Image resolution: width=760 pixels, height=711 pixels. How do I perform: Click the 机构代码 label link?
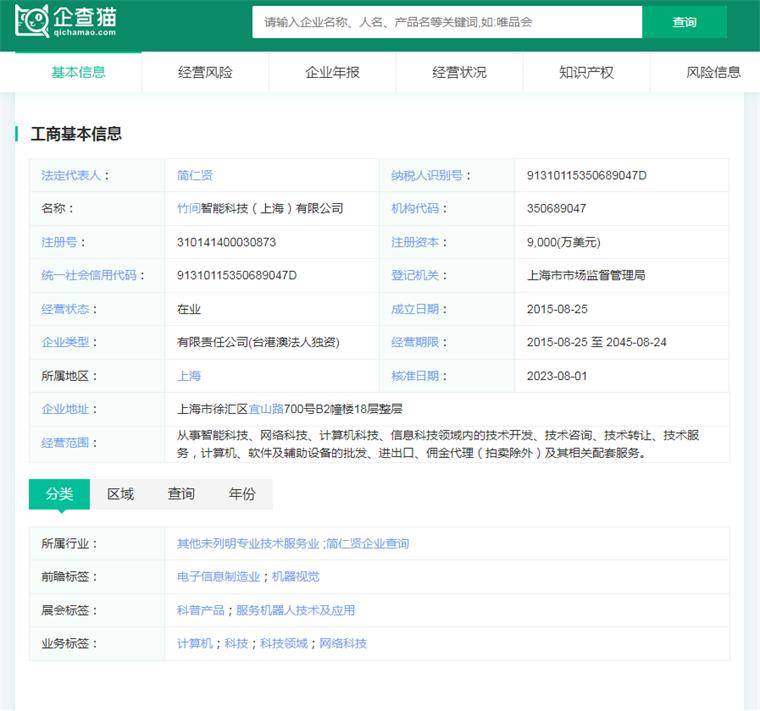415,208
